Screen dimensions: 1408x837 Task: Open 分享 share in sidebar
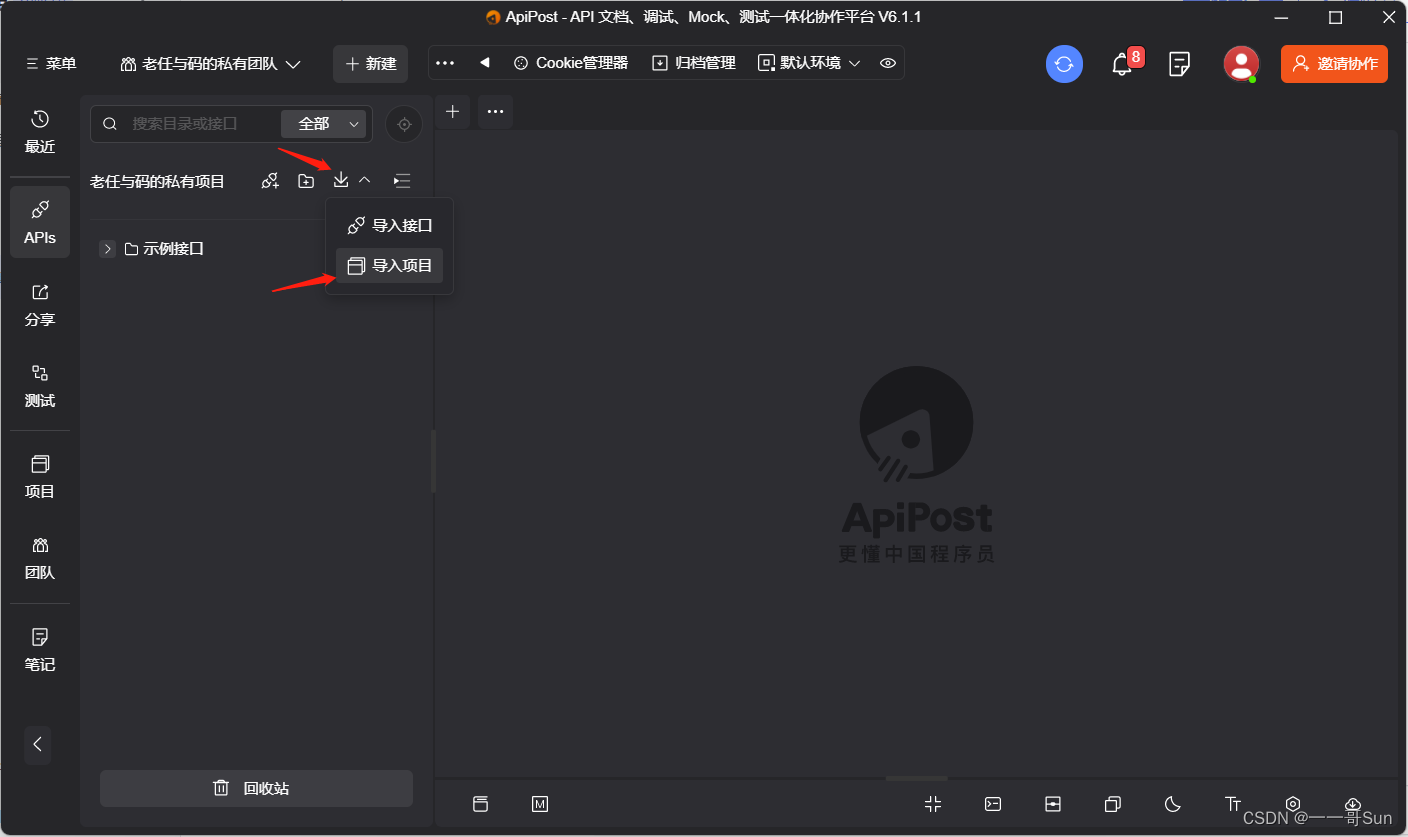point(40,305)
